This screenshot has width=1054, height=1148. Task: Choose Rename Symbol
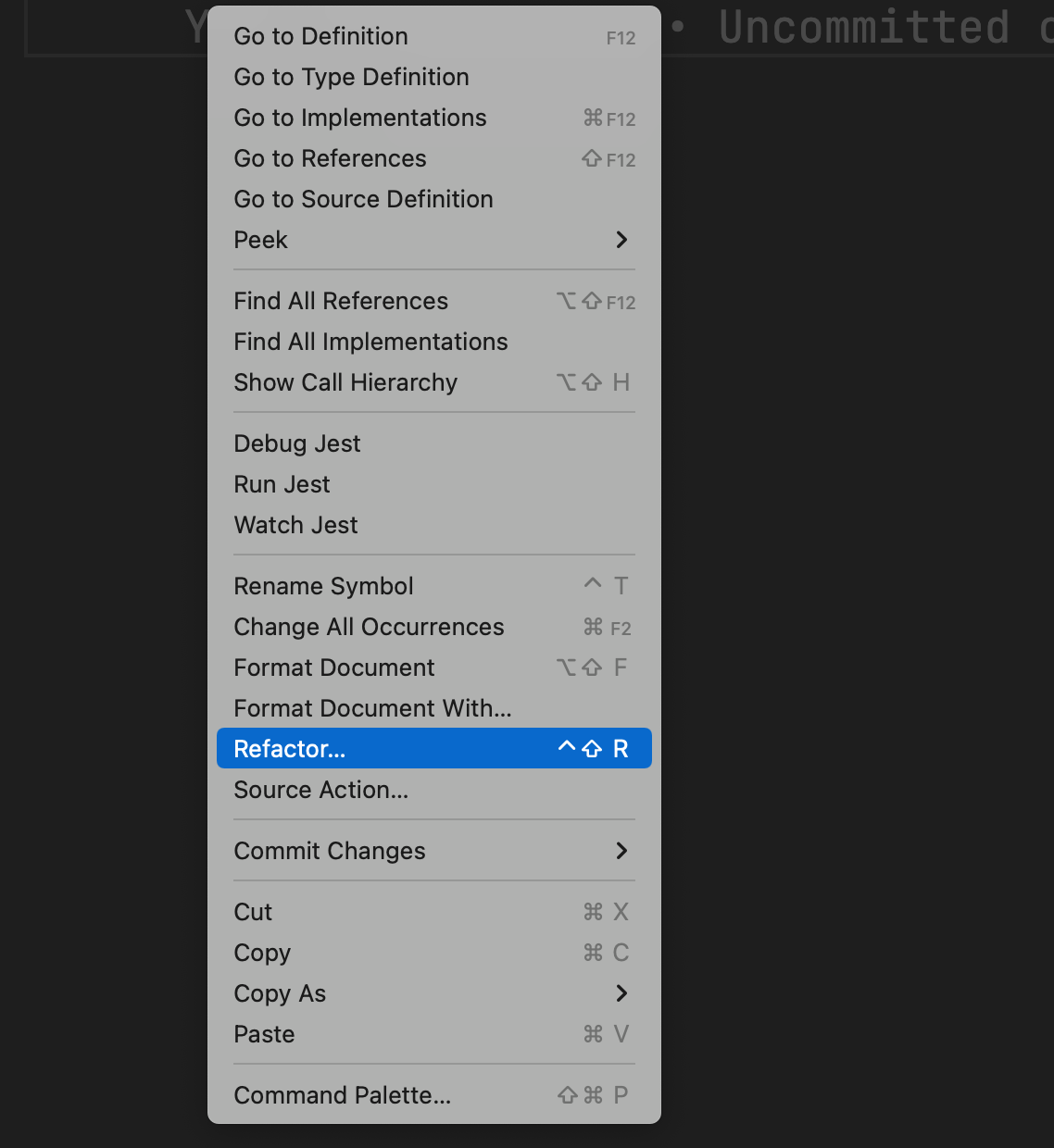point(323,586)
